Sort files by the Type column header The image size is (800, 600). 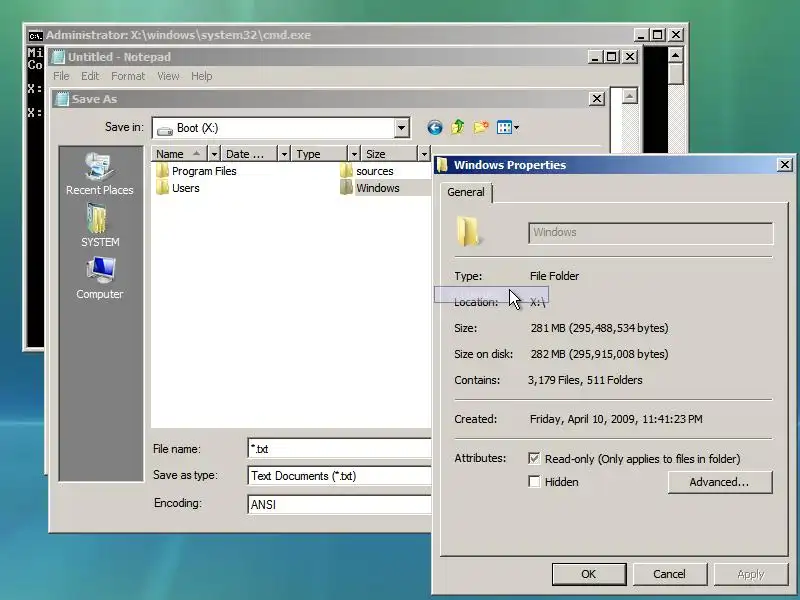319,154
